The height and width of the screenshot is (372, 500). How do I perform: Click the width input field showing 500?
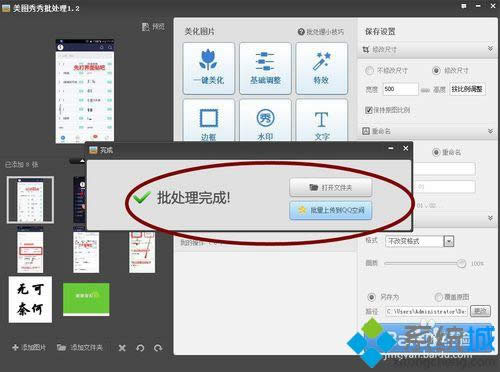(400, 89)
